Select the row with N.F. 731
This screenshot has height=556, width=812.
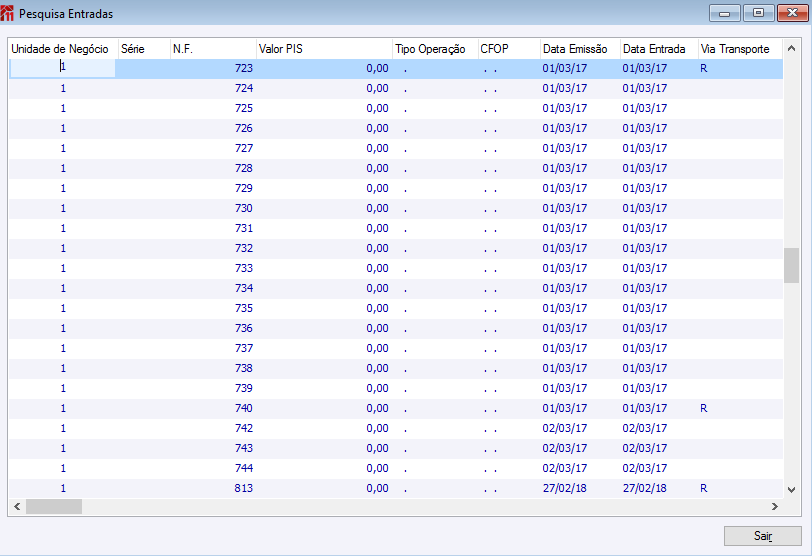click(396, 229)
